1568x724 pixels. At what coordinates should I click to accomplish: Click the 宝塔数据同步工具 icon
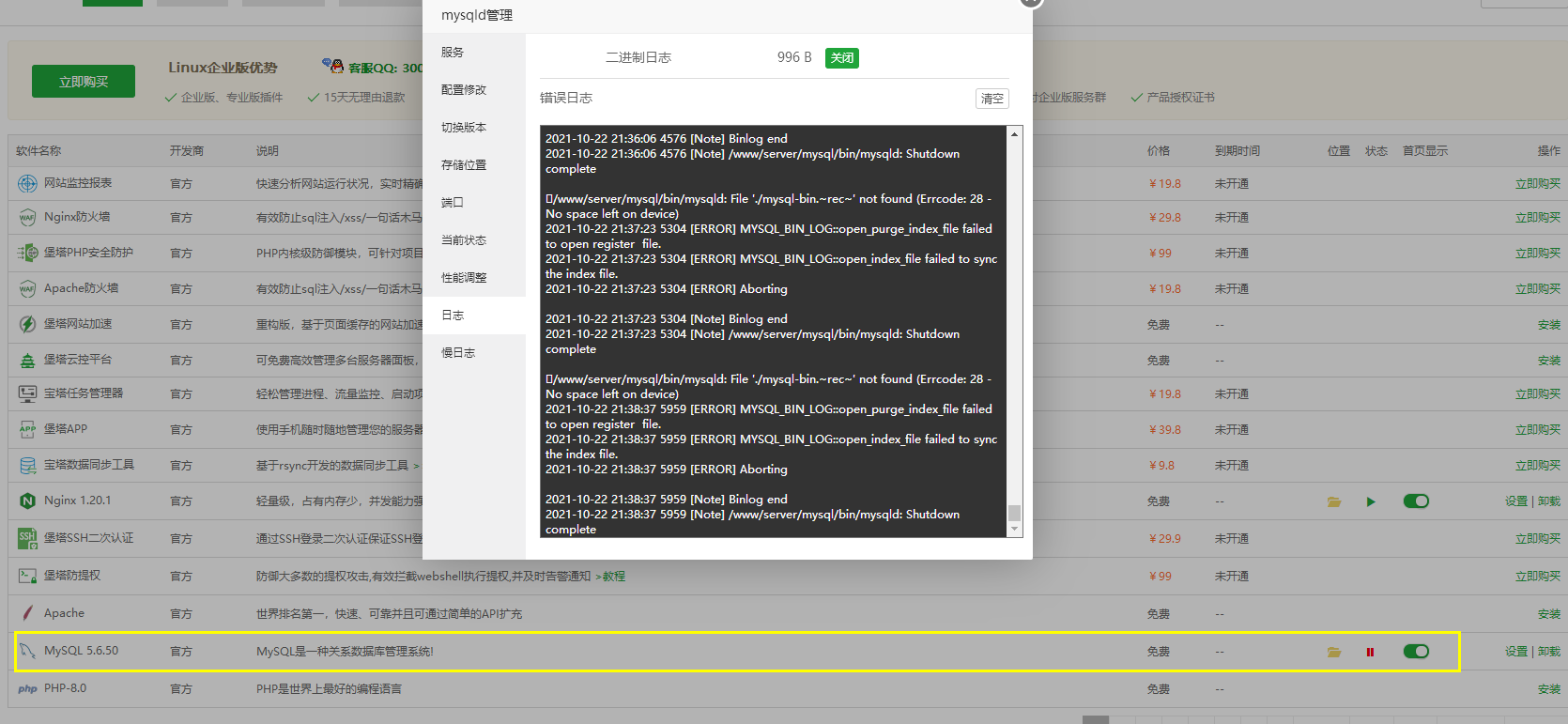(x=27, y=465)
